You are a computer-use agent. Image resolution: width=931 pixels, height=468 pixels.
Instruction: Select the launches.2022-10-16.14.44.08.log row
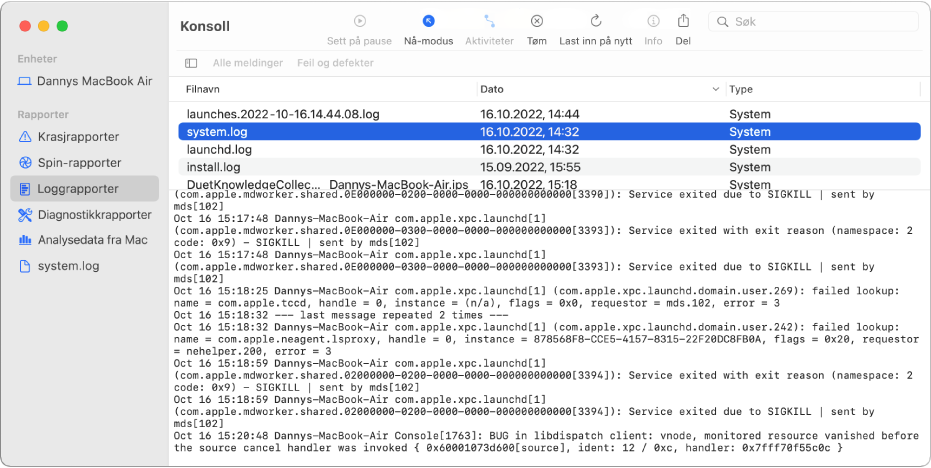[x=549, y=114]
